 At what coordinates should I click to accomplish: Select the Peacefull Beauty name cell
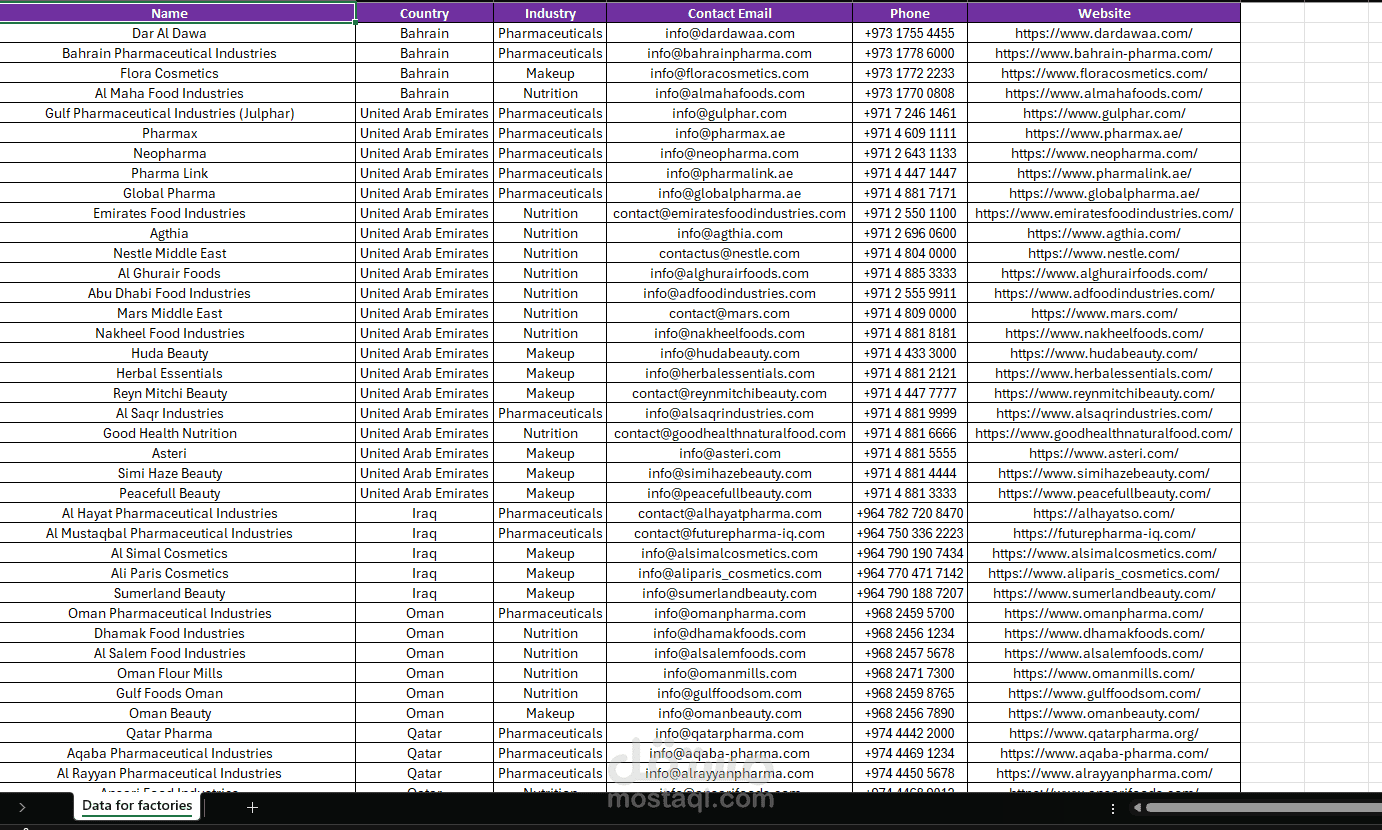pyautogui.click(x=177, y=493)
